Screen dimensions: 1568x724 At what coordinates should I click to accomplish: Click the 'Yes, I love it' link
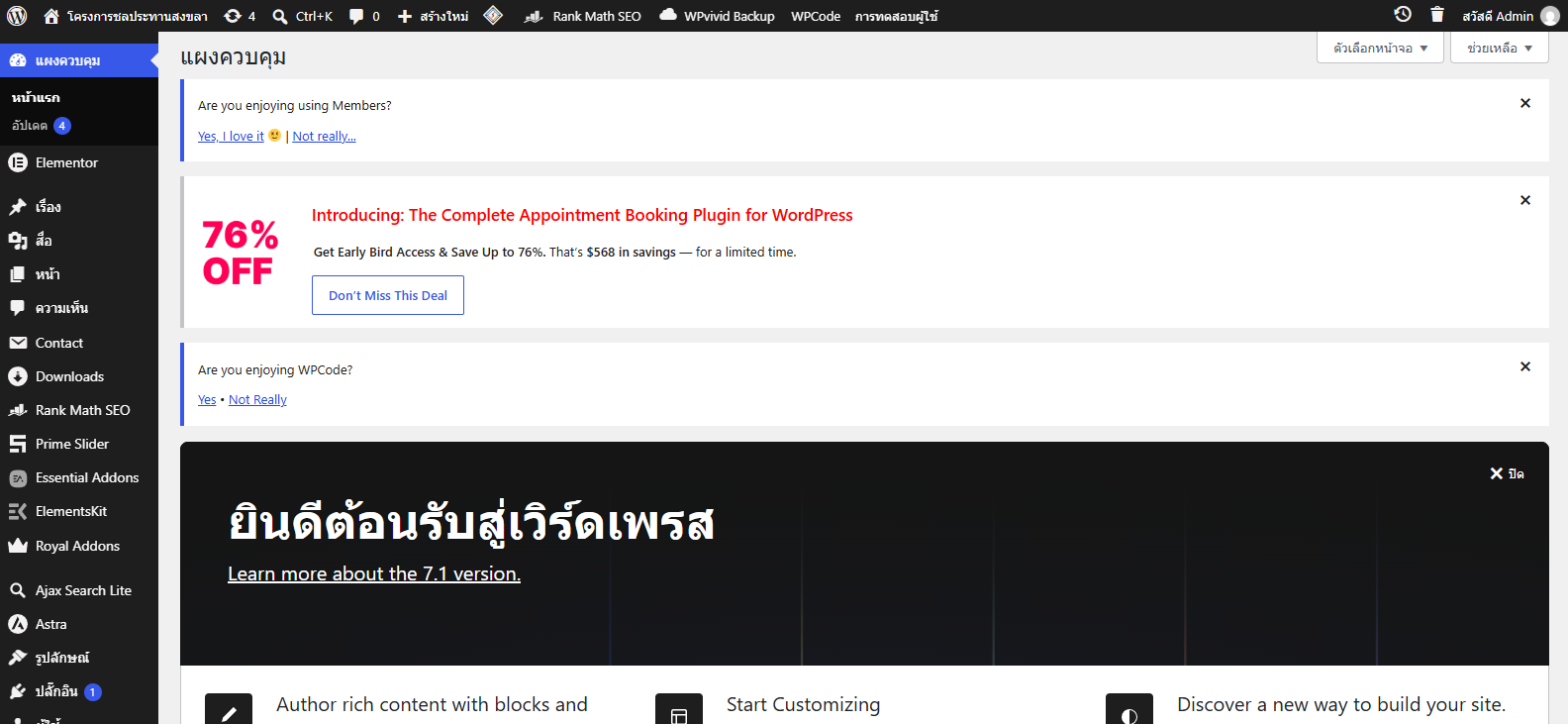click(231, 137)
